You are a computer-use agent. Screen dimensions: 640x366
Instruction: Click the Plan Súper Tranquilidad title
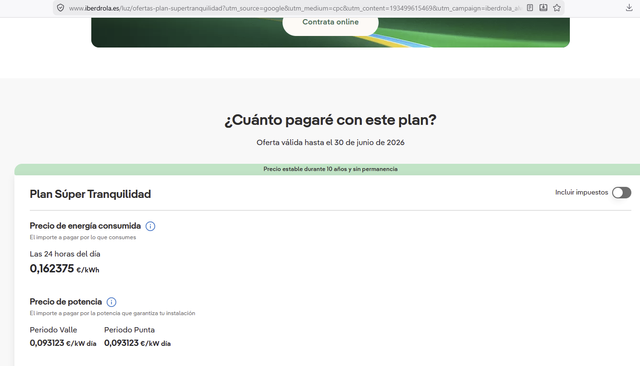(90, 194)
